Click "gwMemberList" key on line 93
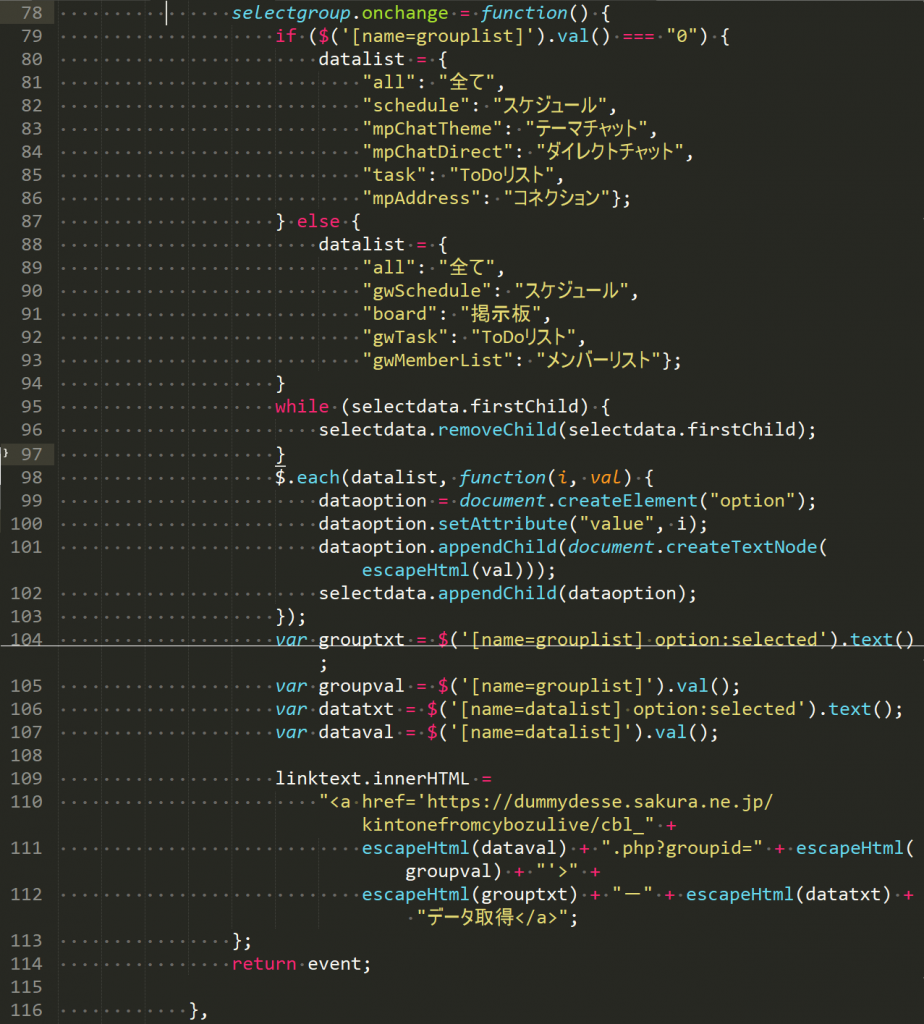 [438, 360]
